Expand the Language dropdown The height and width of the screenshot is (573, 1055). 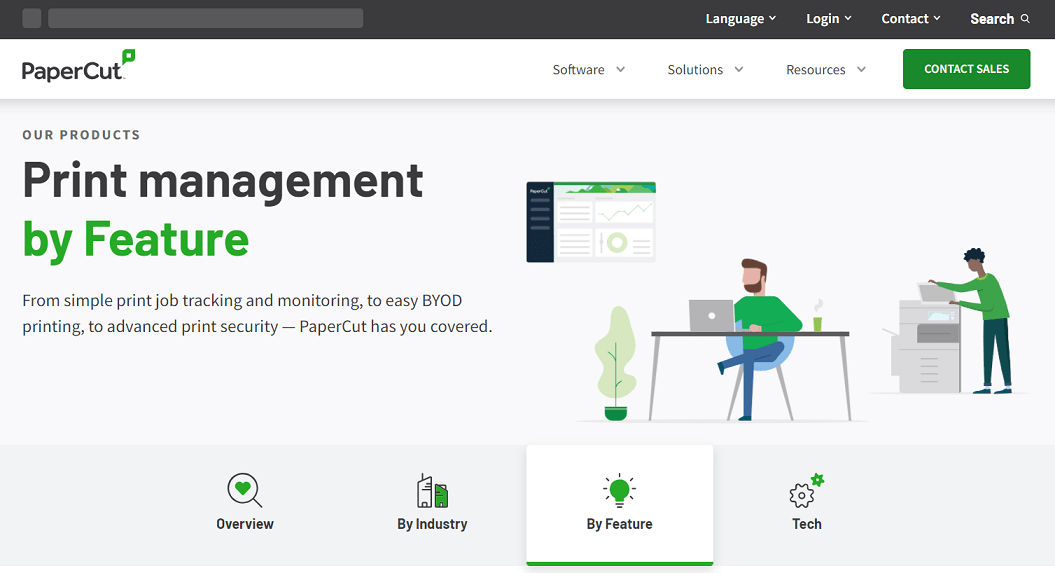coord(741,19)
